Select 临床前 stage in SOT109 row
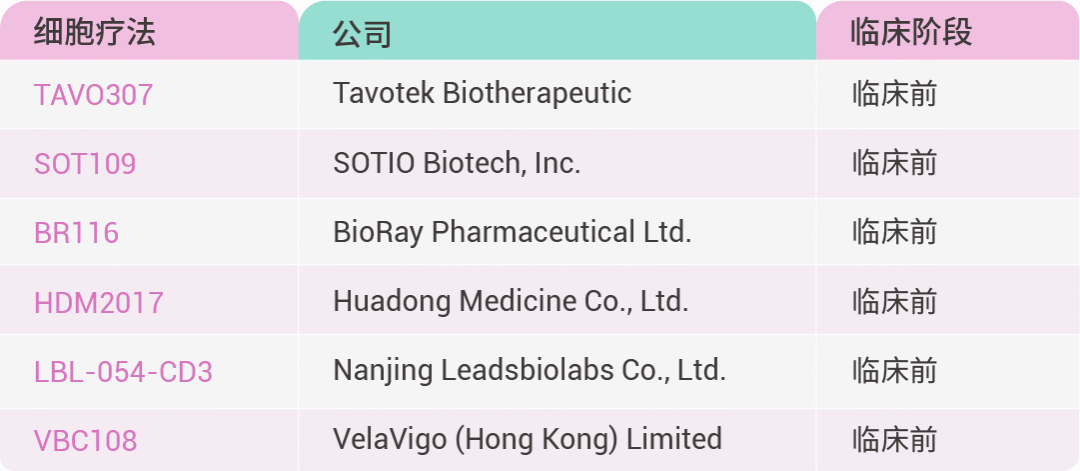This screenshot has height=471, width=1080. (894, 163)
